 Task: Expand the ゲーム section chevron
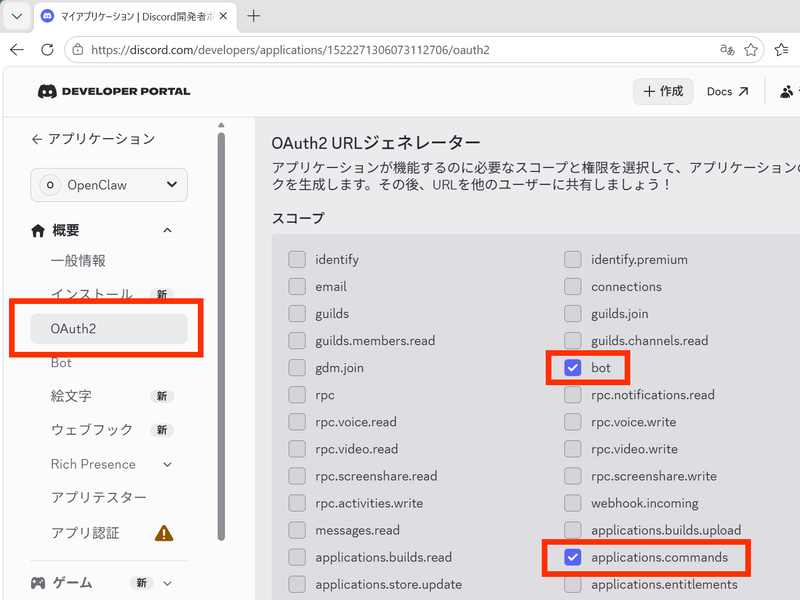(167, 583)
